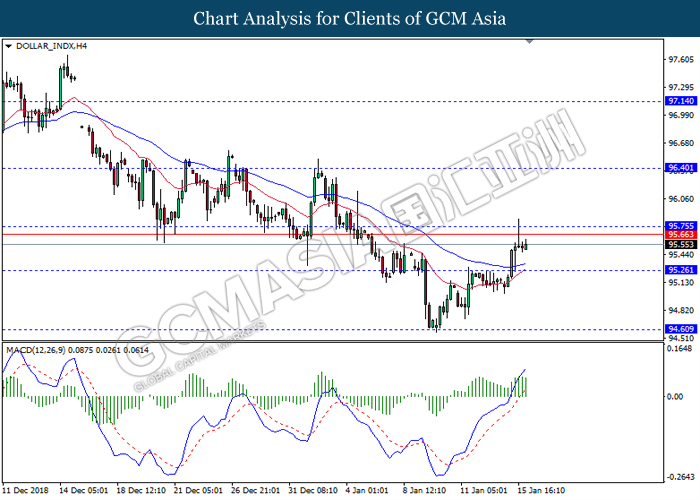This screenshot has height=500, width=700.
Task: Click the Chart Analysis for Clients header title
Action: [x=350, y=19]
